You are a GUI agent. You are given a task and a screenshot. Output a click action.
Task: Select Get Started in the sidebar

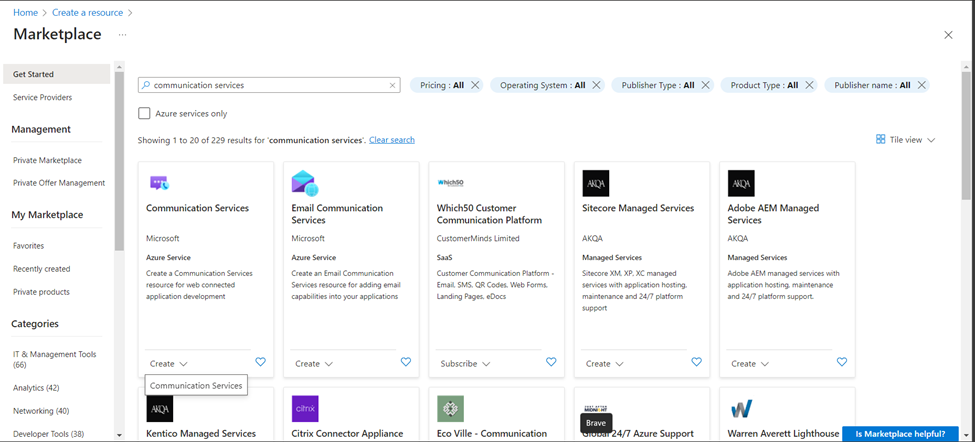pos(57,74)
